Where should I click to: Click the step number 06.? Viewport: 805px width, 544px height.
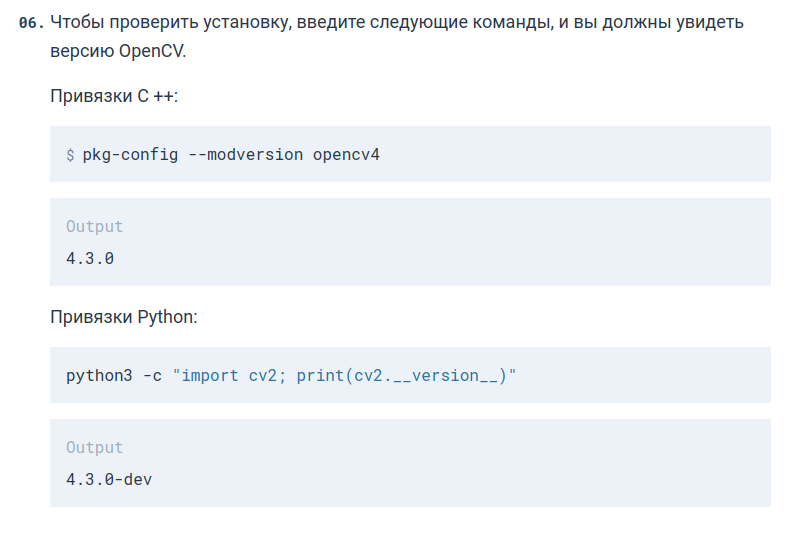(x=31, y=23)
